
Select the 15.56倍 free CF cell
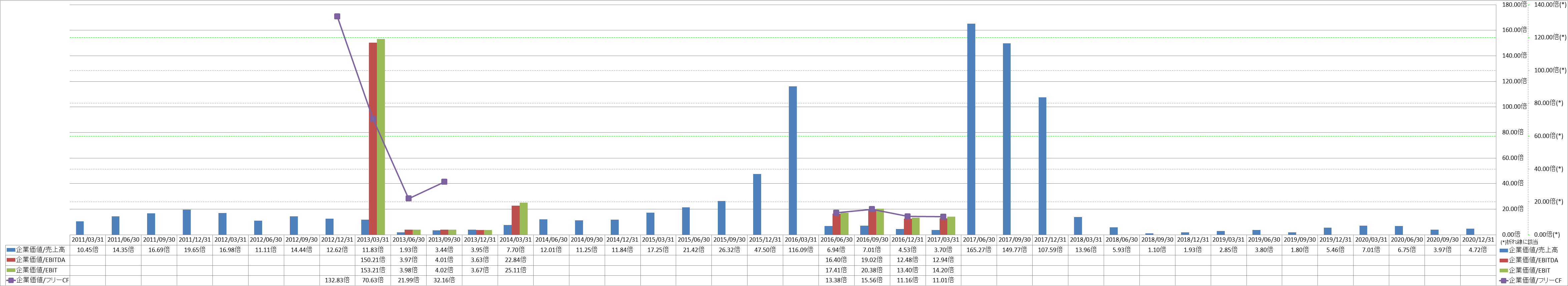click(x=872, y=281)
